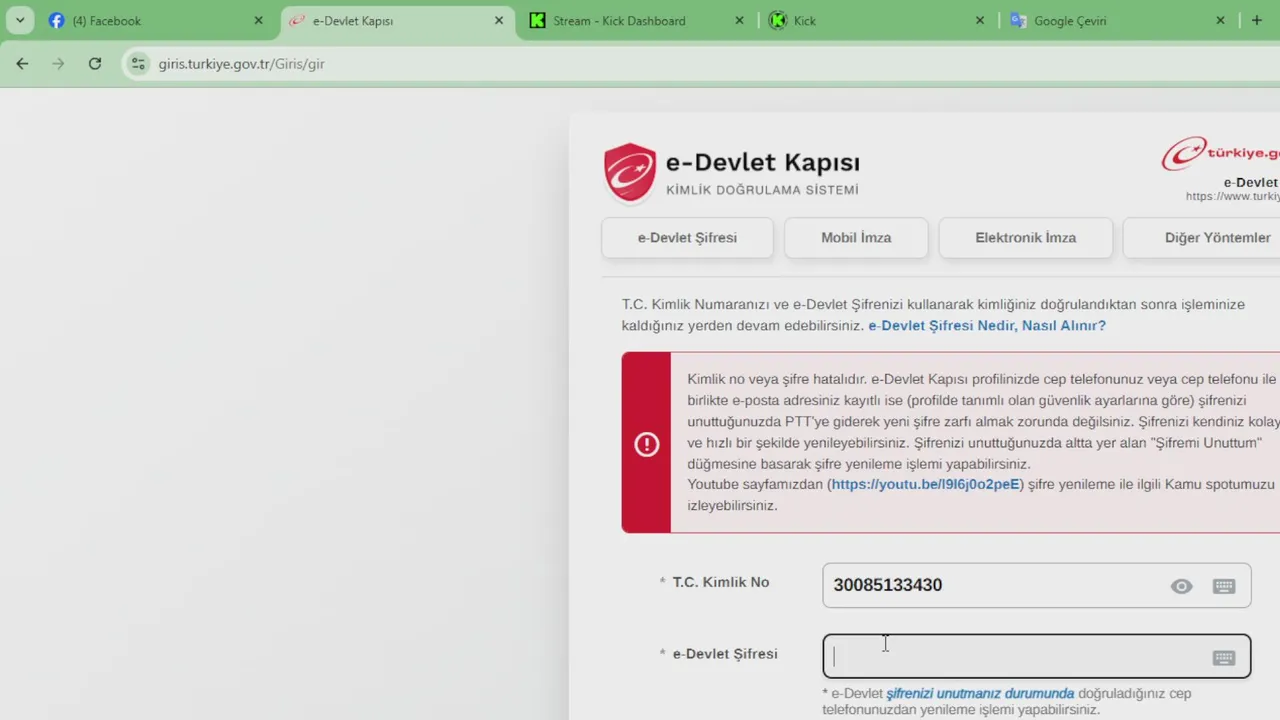Click the 'KİMLİK DOĞRULAMA SİSTEMİ' subtitle text
Screen dimensions: 1280x720
(x=762, y=190)
